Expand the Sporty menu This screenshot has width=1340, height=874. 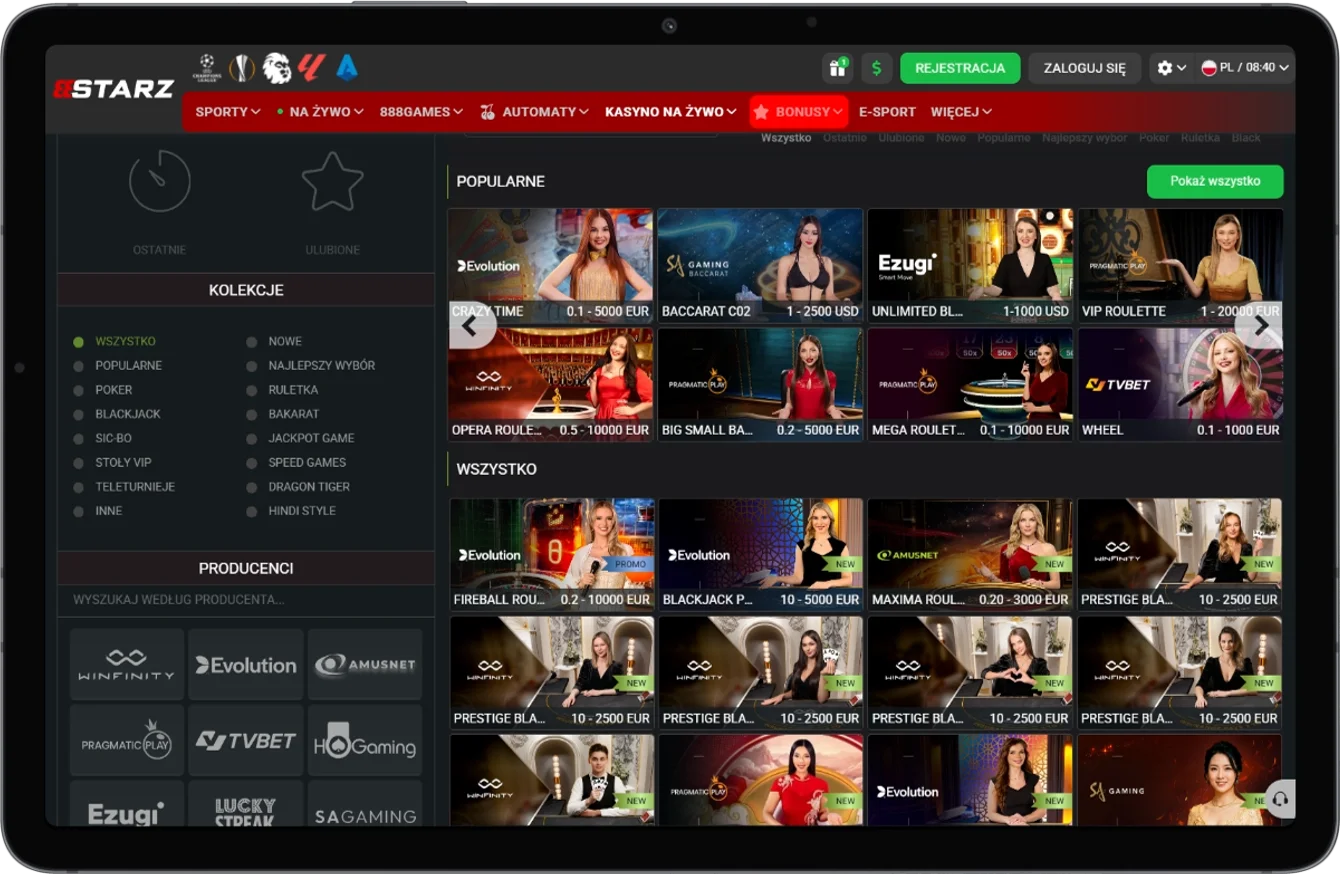click(x=228, y=112)
